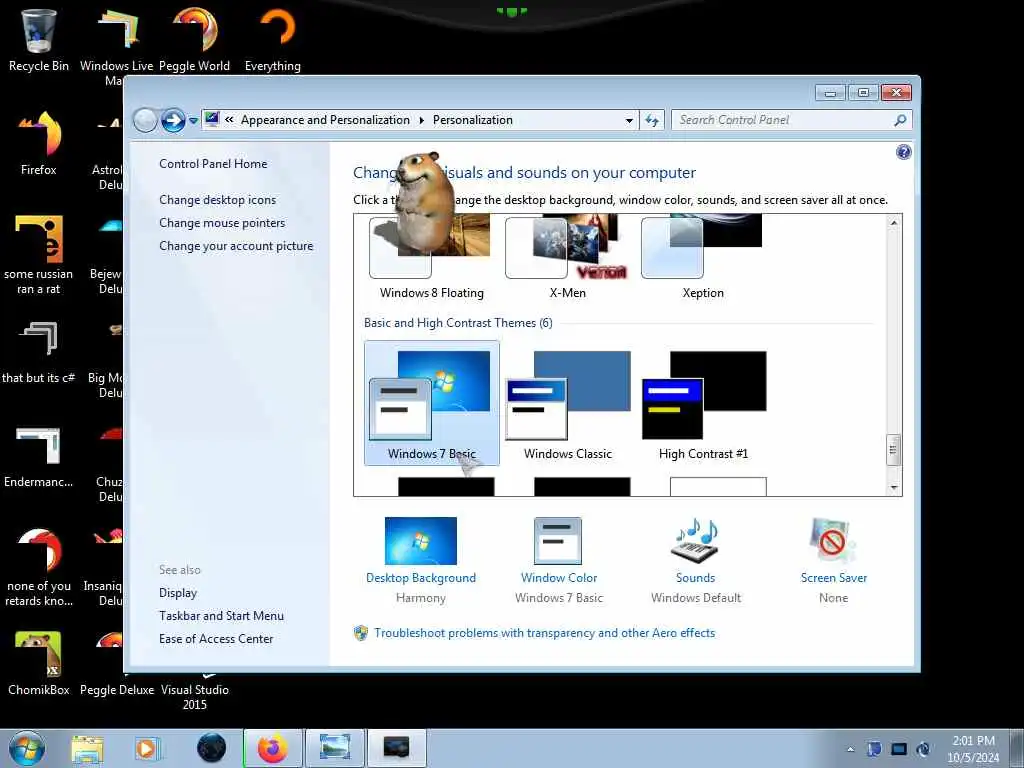Image resolution: width=1024 pixels, height=768 pixels.
Task: Click the search magnifier icon
Action: 900,120
